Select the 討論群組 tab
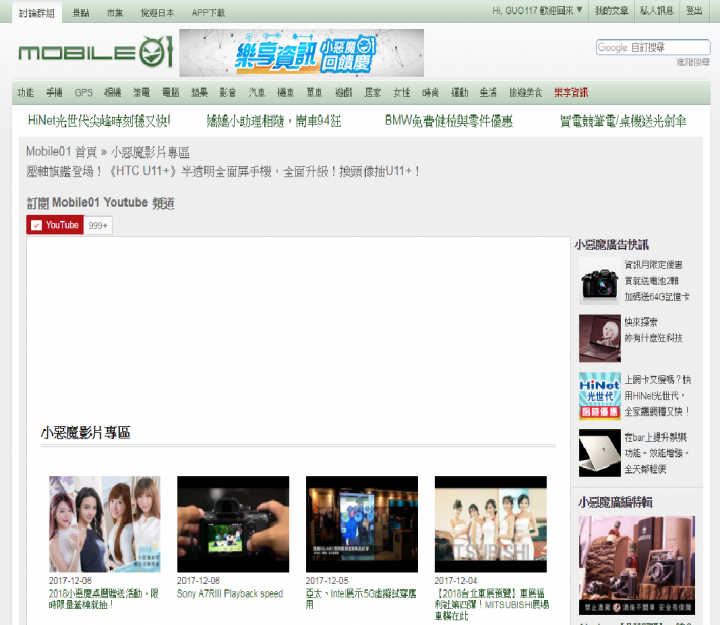720x625 pixels. (x=37, y=13)
